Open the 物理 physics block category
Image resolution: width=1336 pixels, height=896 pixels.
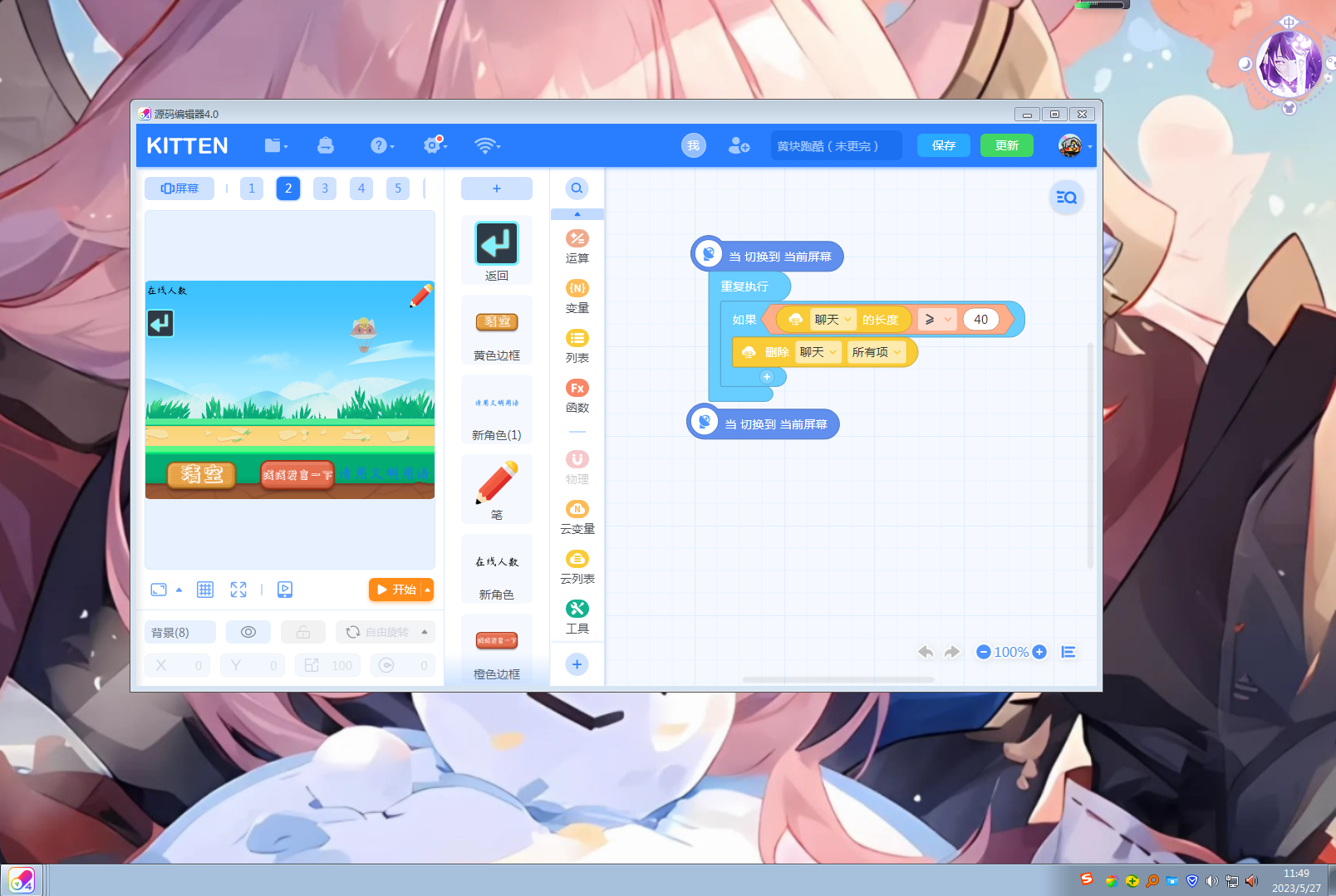click(x=577, y=468)
